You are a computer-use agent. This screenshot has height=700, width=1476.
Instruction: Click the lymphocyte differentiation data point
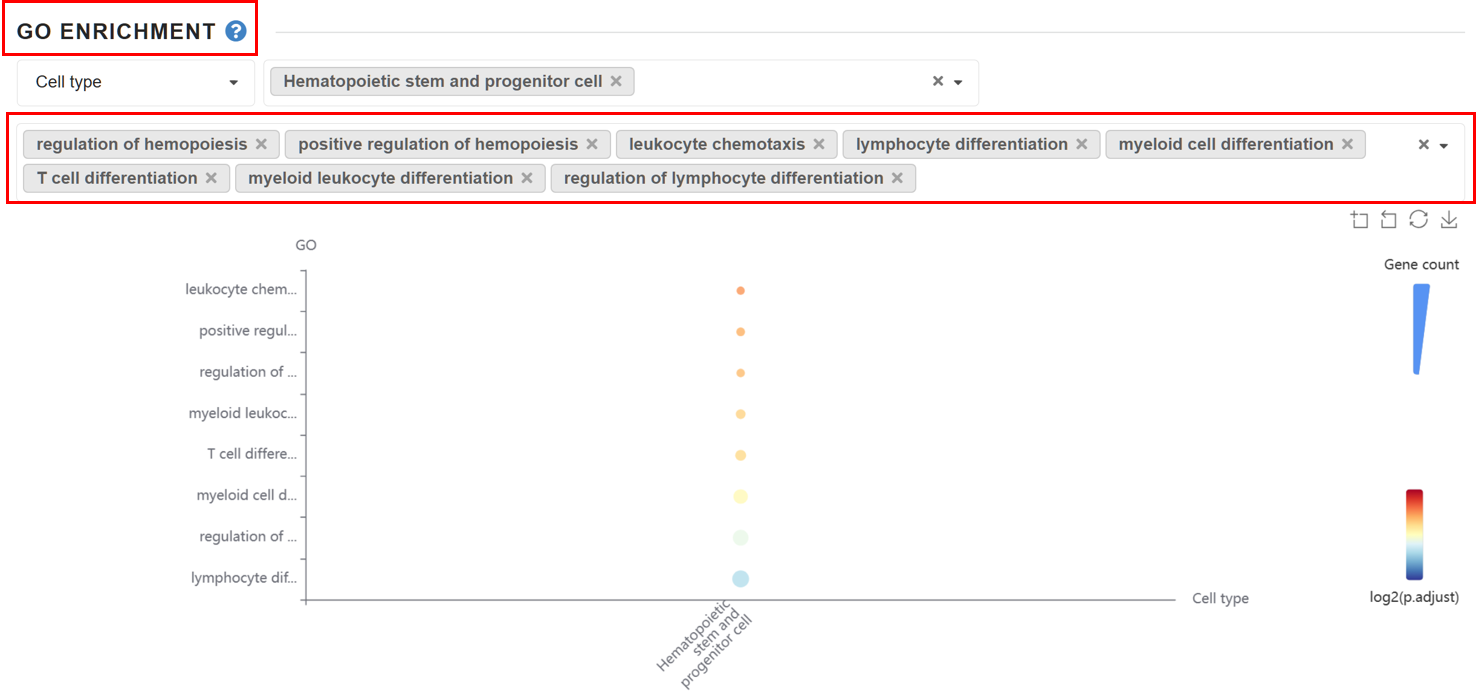[740, 578]
